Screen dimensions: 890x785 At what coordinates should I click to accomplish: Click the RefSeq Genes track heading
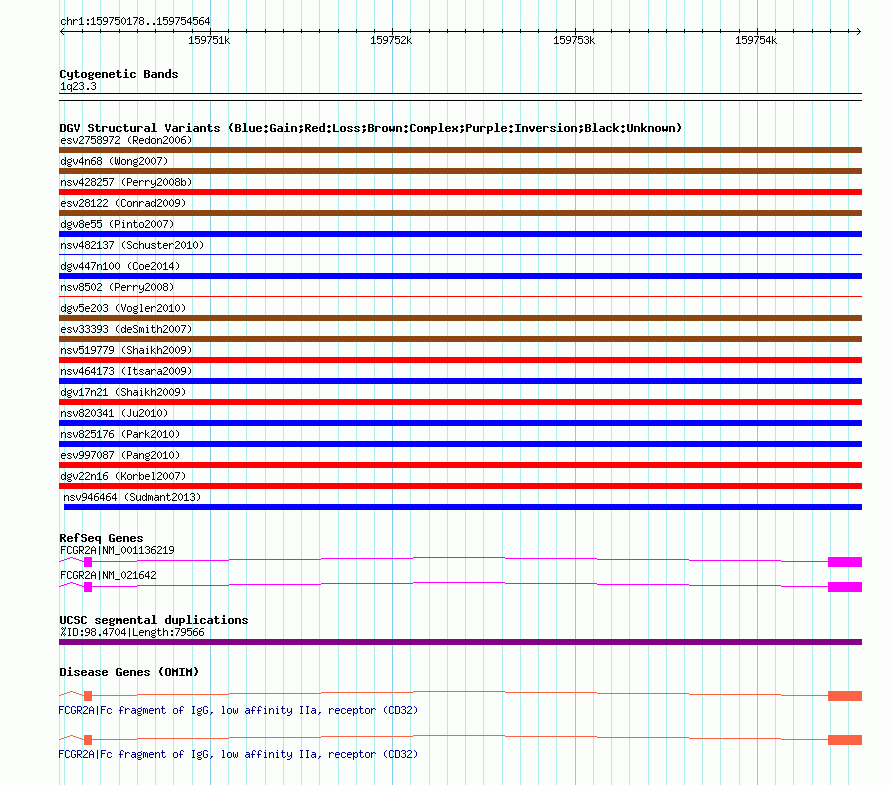coord(101,538)
